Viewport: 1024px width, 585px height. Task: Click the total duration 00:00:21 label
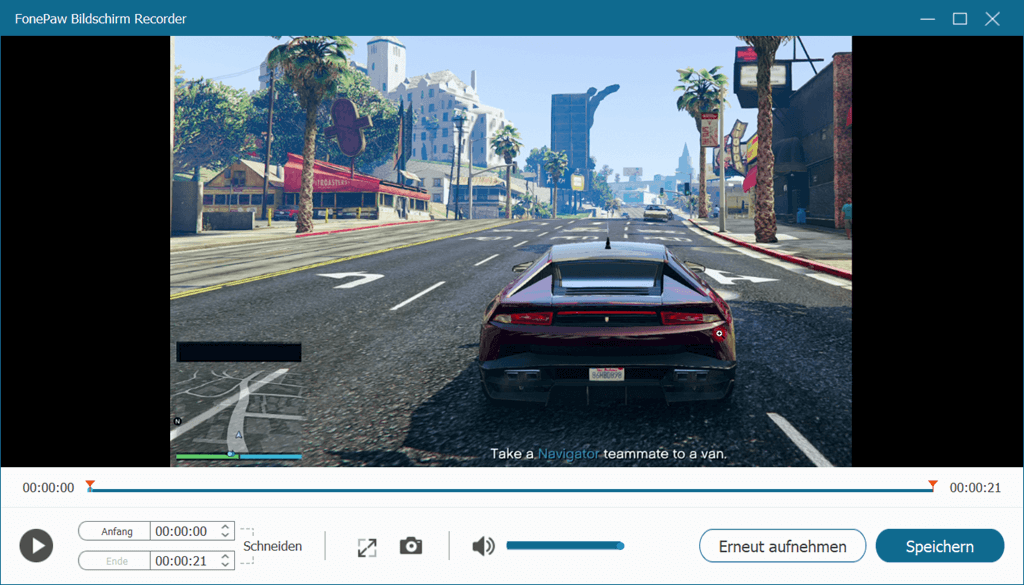click(975, 488)
